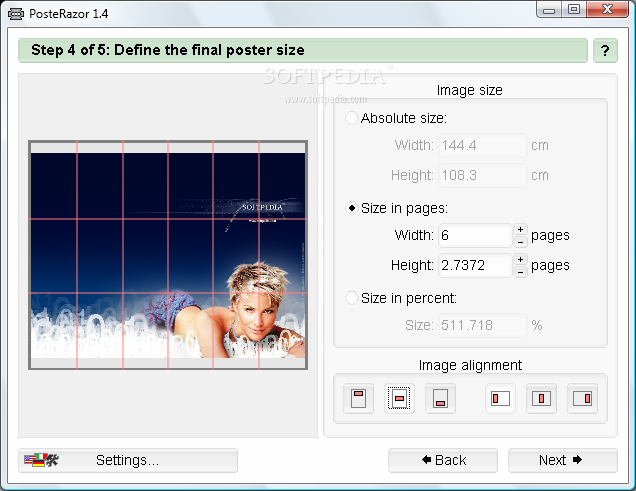The image size is (636, 491).
Task: Click the absolute Width cm field
Action: 483,145
